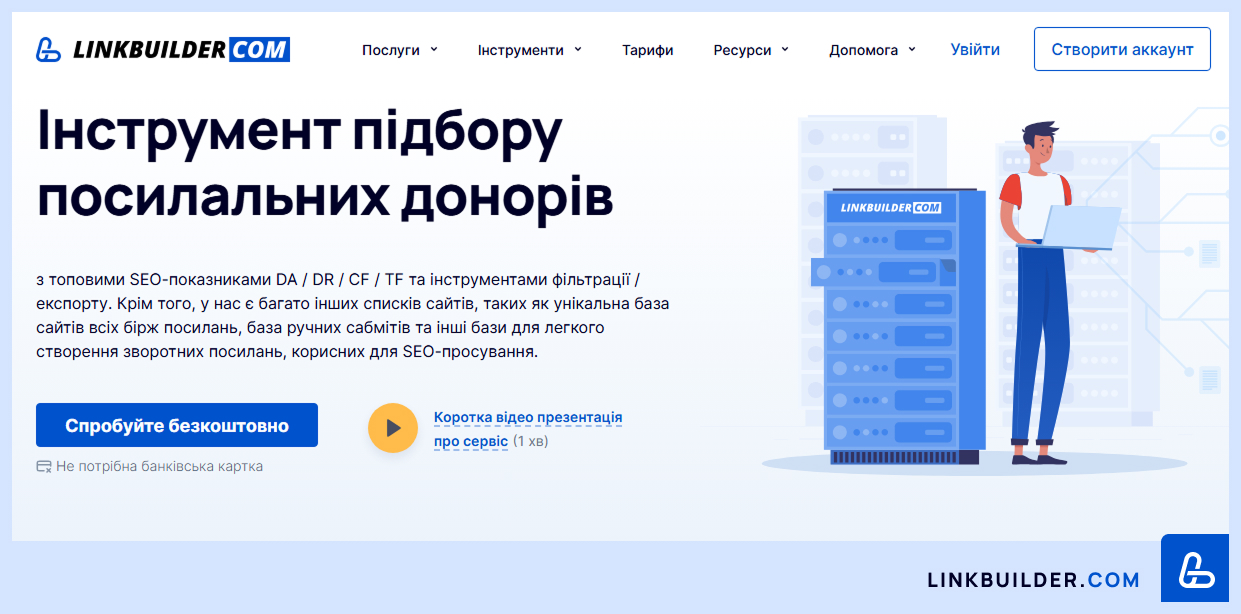Screen dimensions: 1241x614
Task: Open the Коротка відео презентація link
Action: pos(528,417)
